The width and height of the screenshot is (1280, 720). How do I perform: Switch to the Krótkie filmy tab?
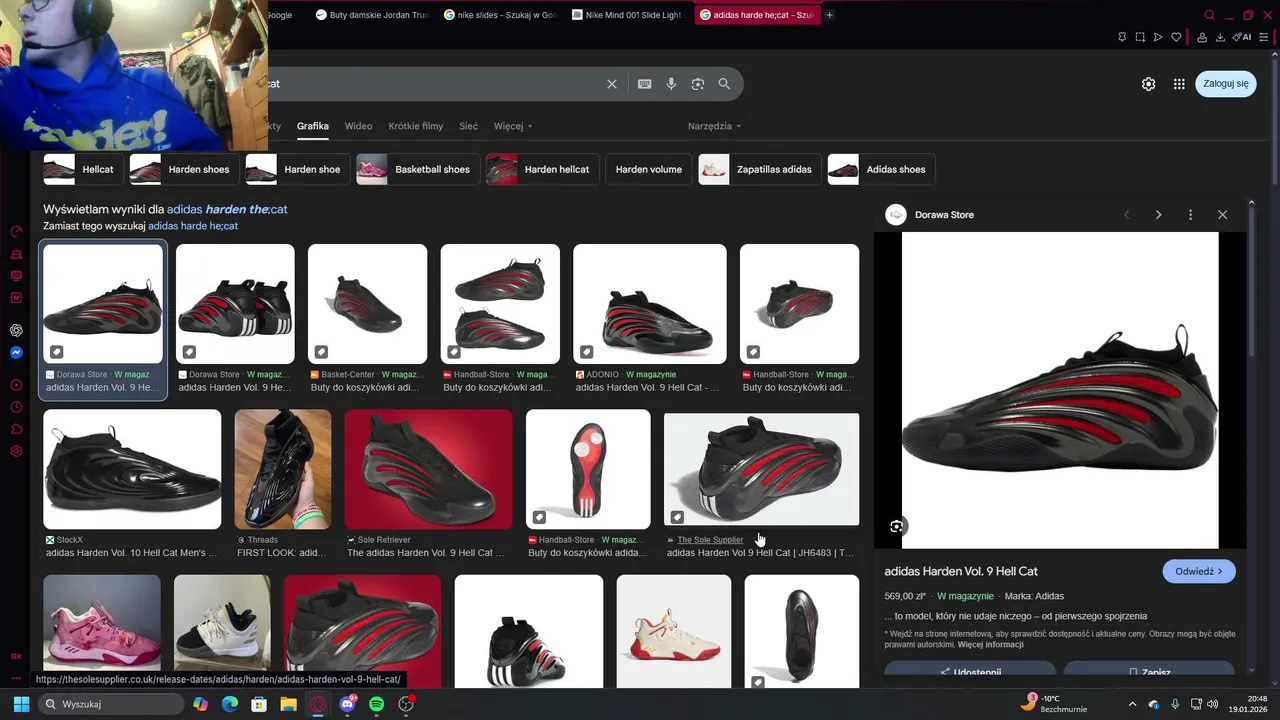[x=416, y=126]
